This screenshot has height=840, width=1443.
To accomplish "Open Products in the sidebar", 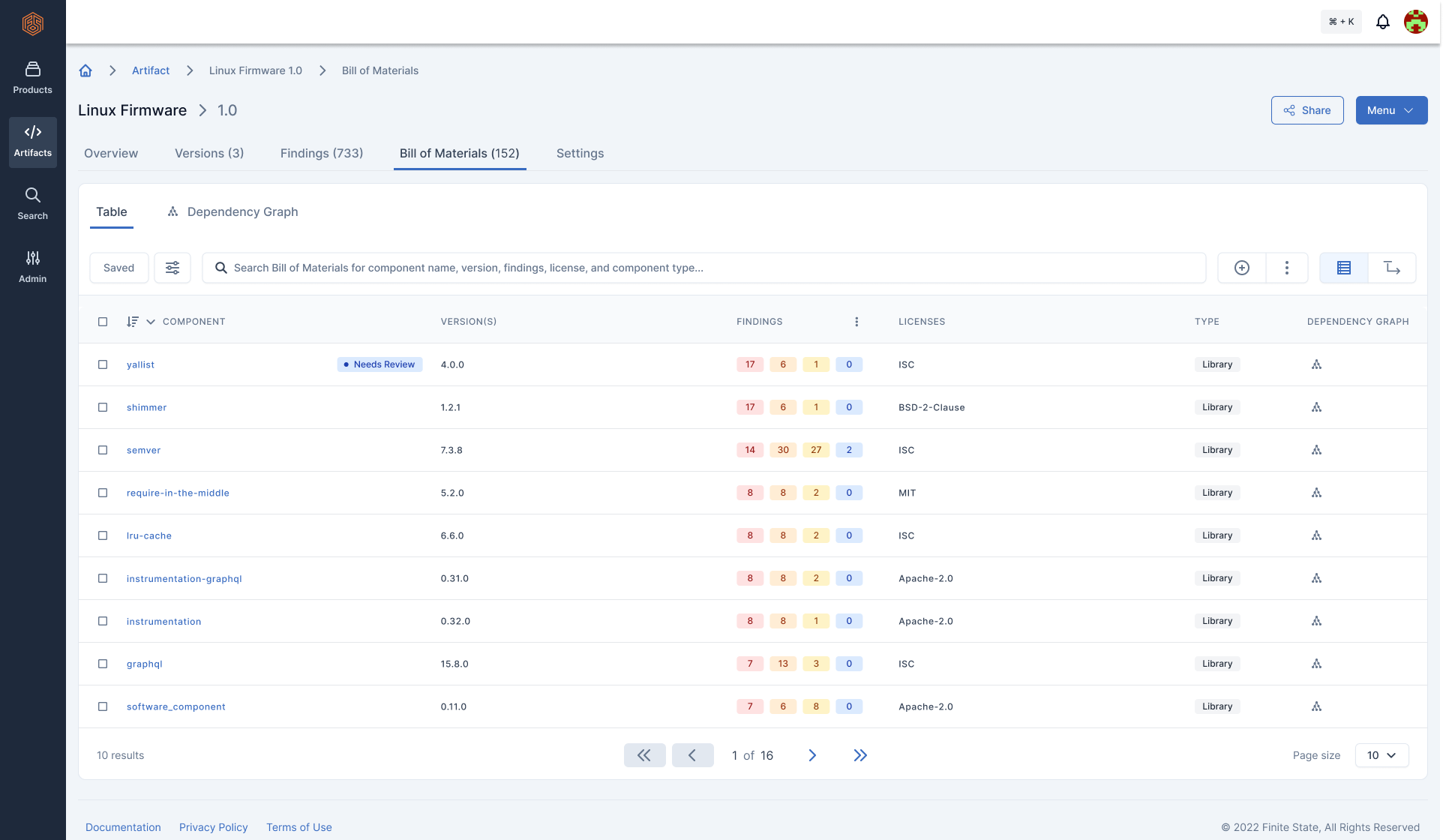I will coord(32,78).
